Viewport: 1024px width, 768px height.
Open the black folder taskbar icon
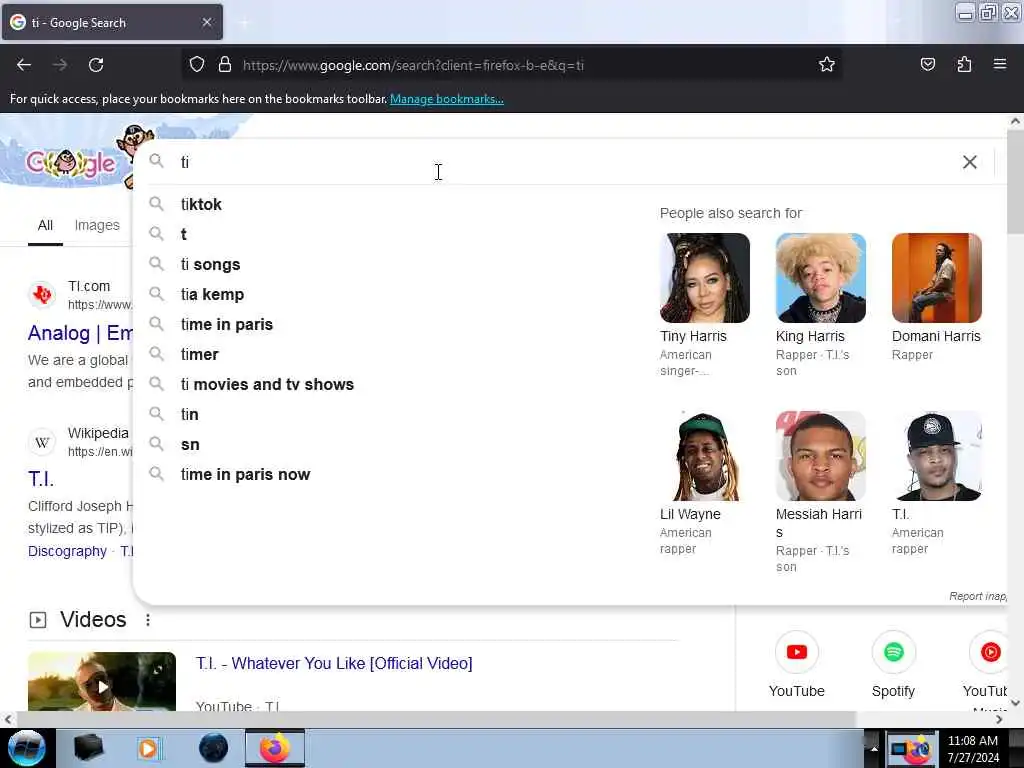click(88, 748)
